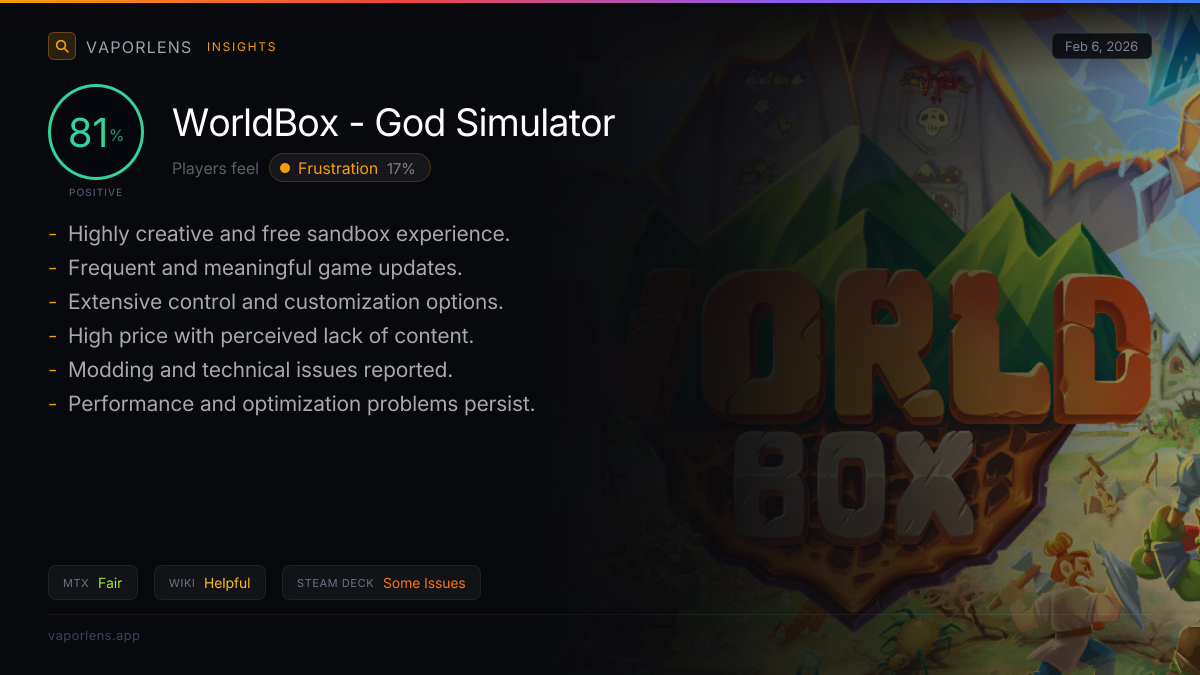The height and width of the screenshot is (675, 1200).
Task: Click the 81% positive score circle
Action: (96, 132)
